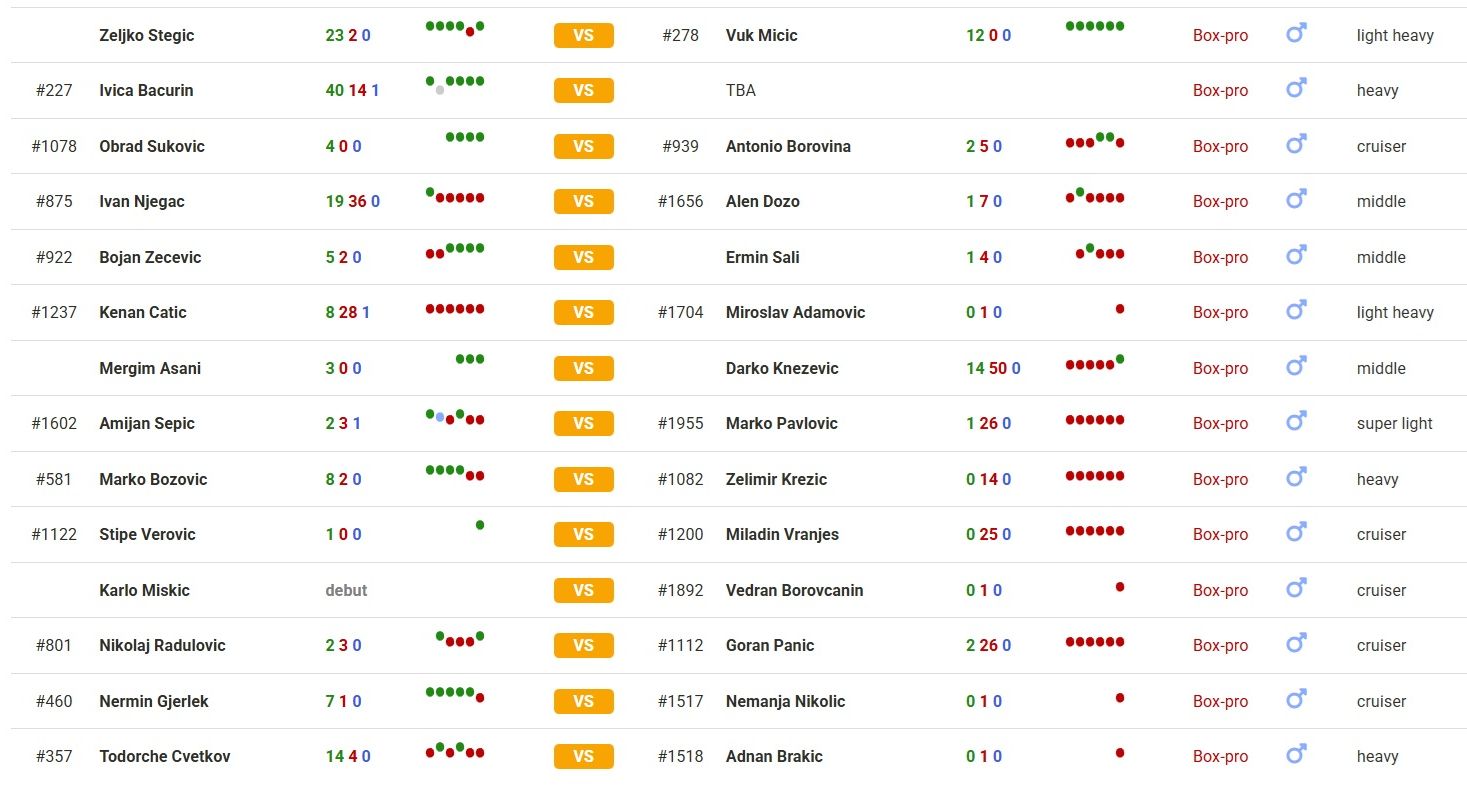The width and height of the screenshot is (1467, 796).
Task: Click Box-pro link in Marko Bozovic row
Action: (x=1220, y=479)
